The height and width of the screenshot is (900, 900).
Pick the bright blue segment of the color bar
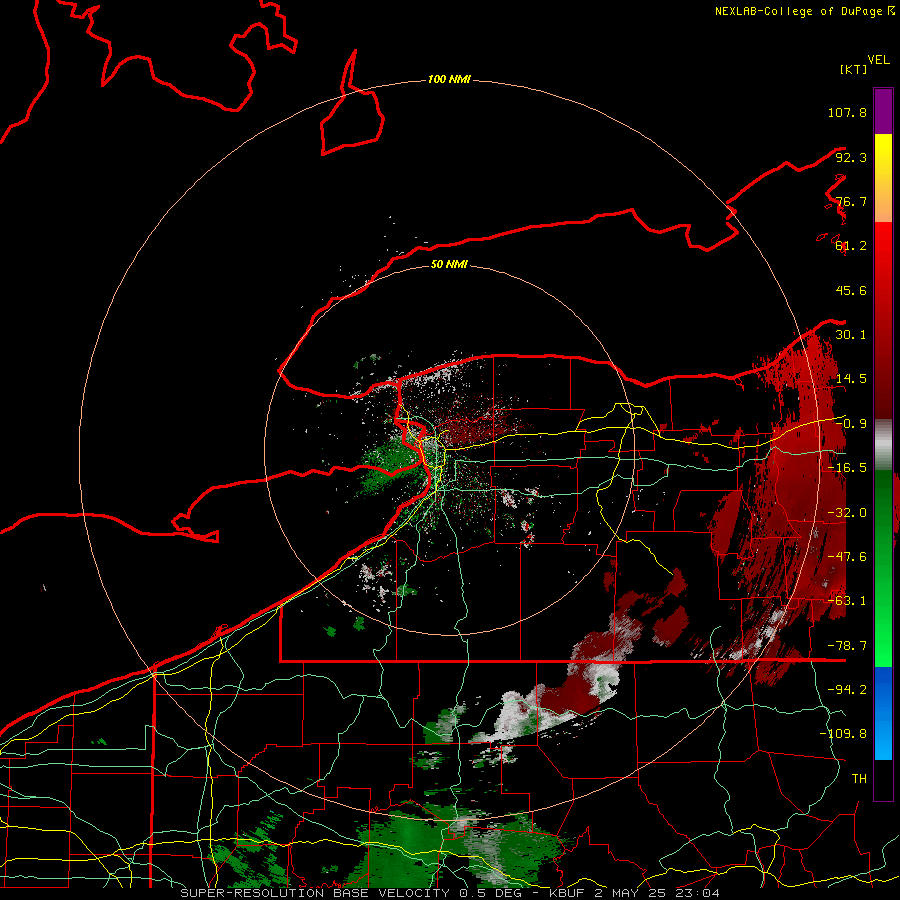883,713
